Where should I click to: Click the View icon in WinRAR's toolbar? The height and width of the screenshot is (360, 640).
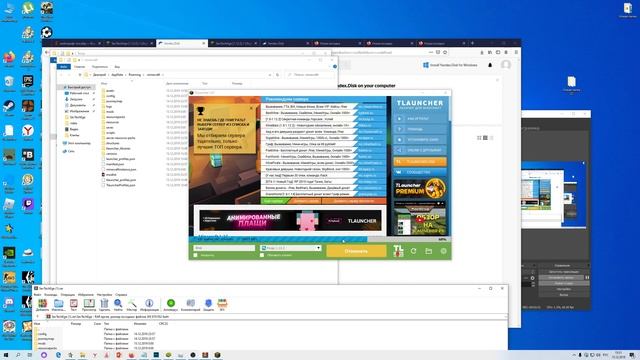[x=89, y=305]
